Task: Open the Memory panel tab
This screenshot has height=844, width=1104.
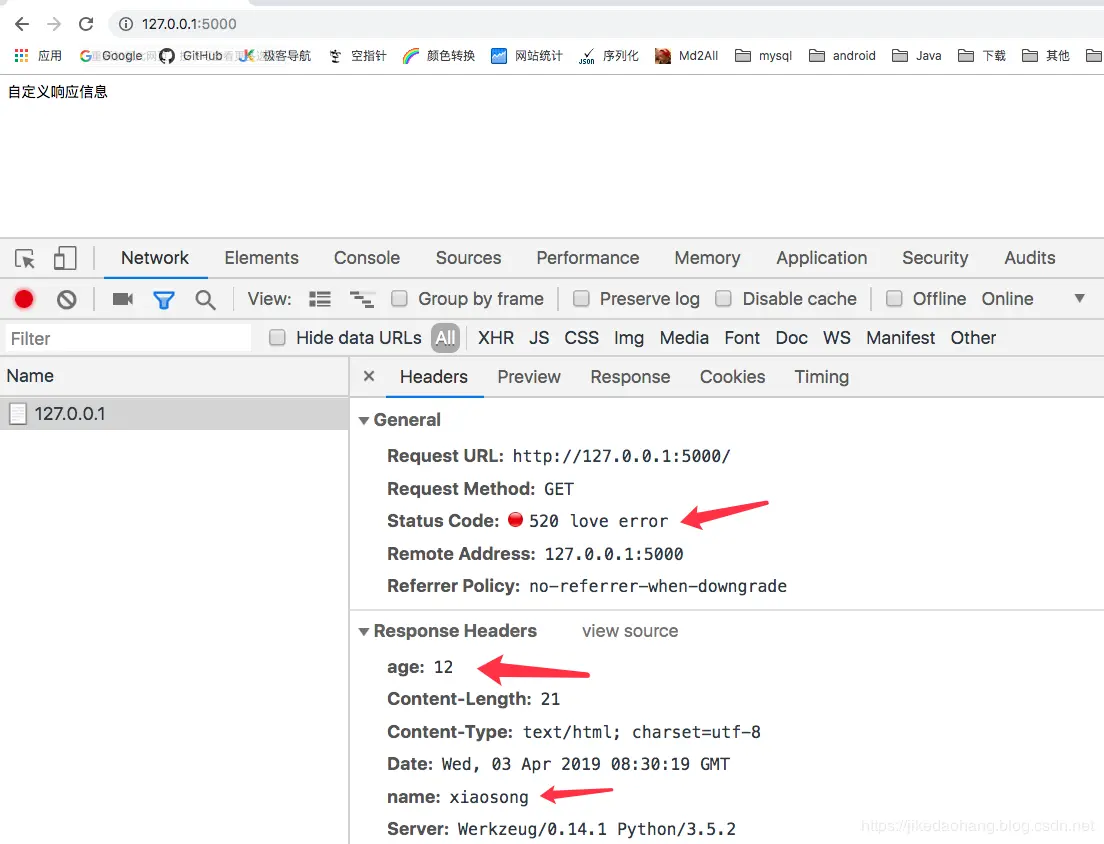Action: 708,258
